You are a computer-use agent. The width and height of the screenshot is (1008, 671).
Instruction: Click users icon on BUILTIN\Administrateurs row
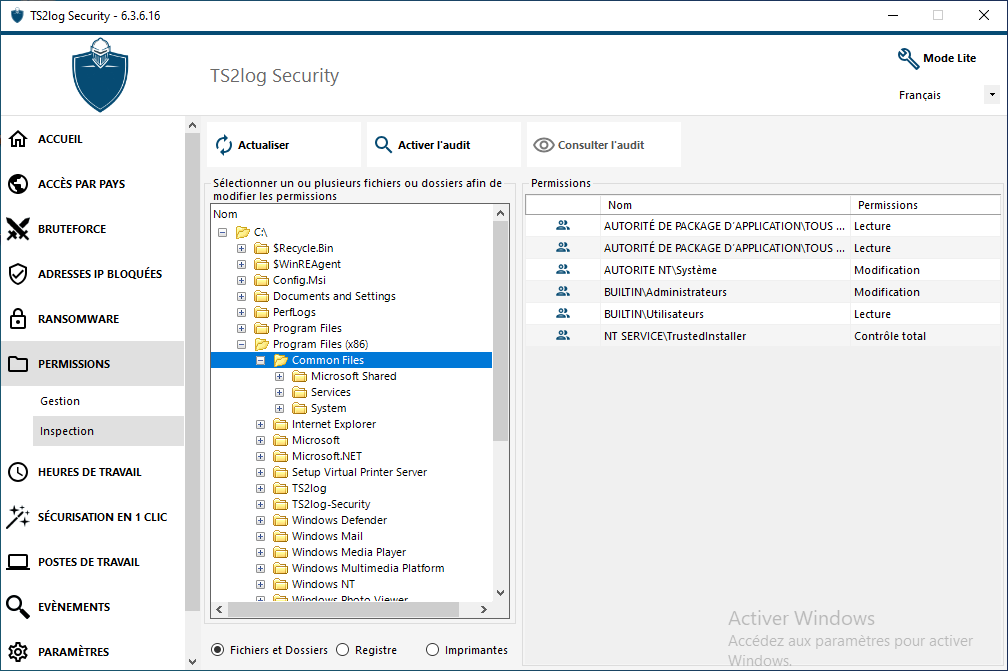coord(563,291)
